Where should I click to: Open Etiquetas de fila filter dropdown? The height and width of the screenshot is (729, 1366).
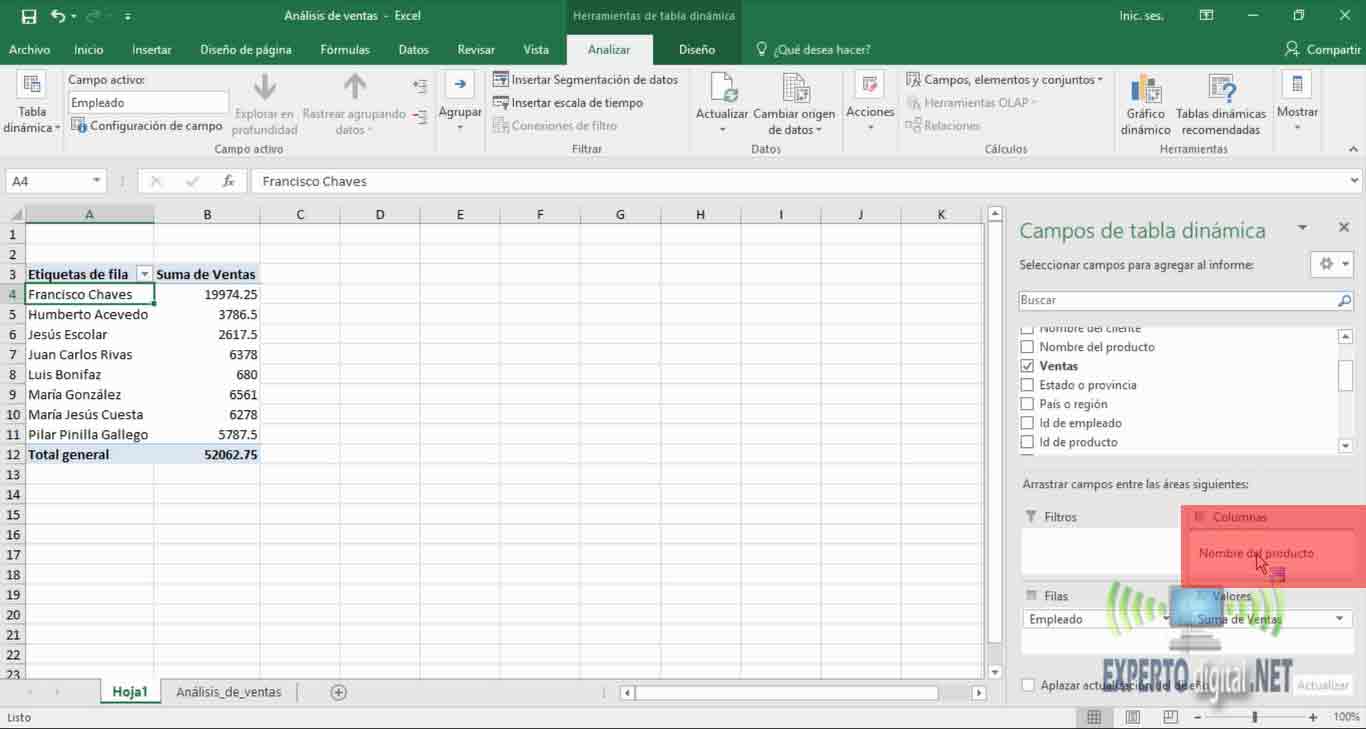tap(145, 274)
